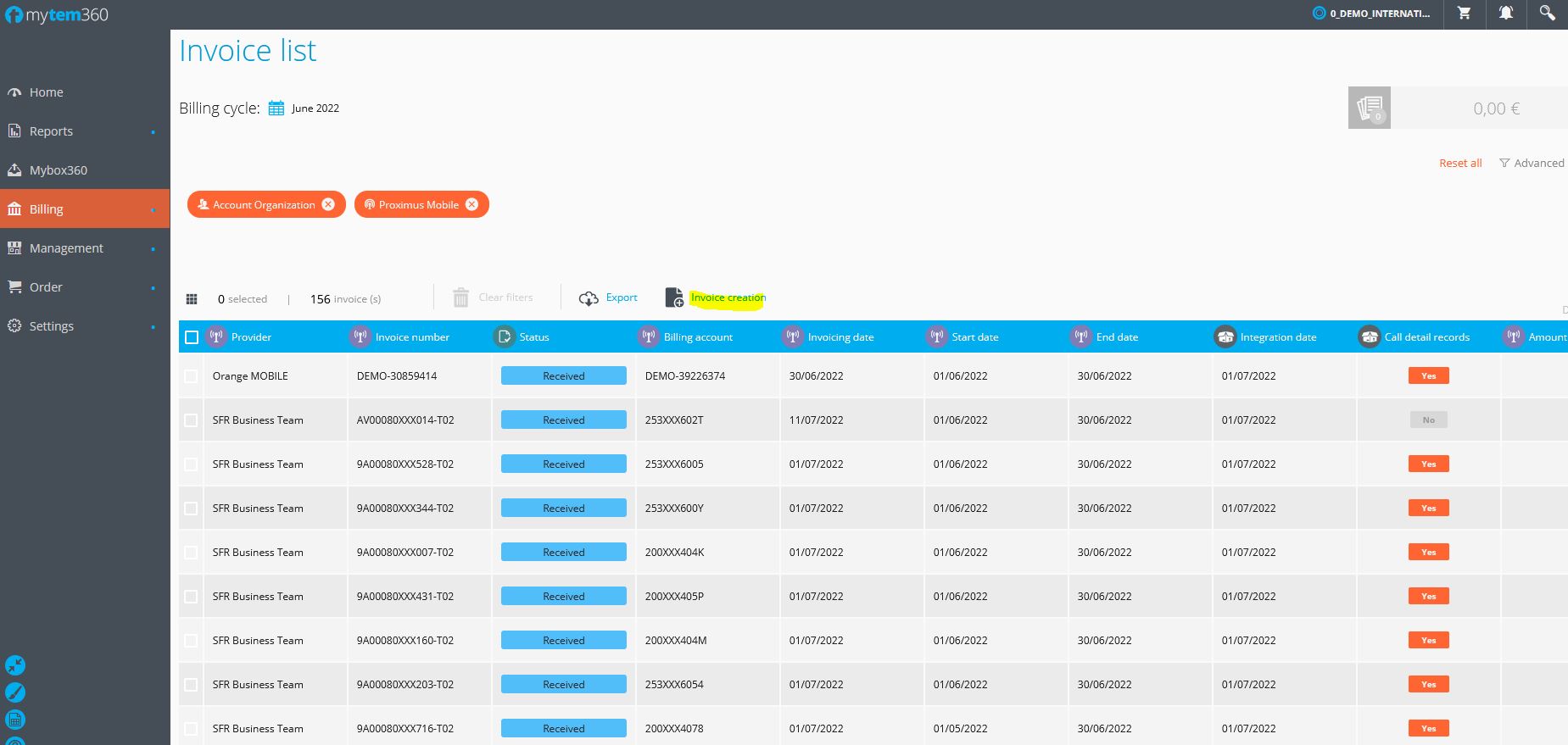Open the June 2022 billing cycle picker
The height and width of the screenshot is (745, 1568).
point(315,108)
